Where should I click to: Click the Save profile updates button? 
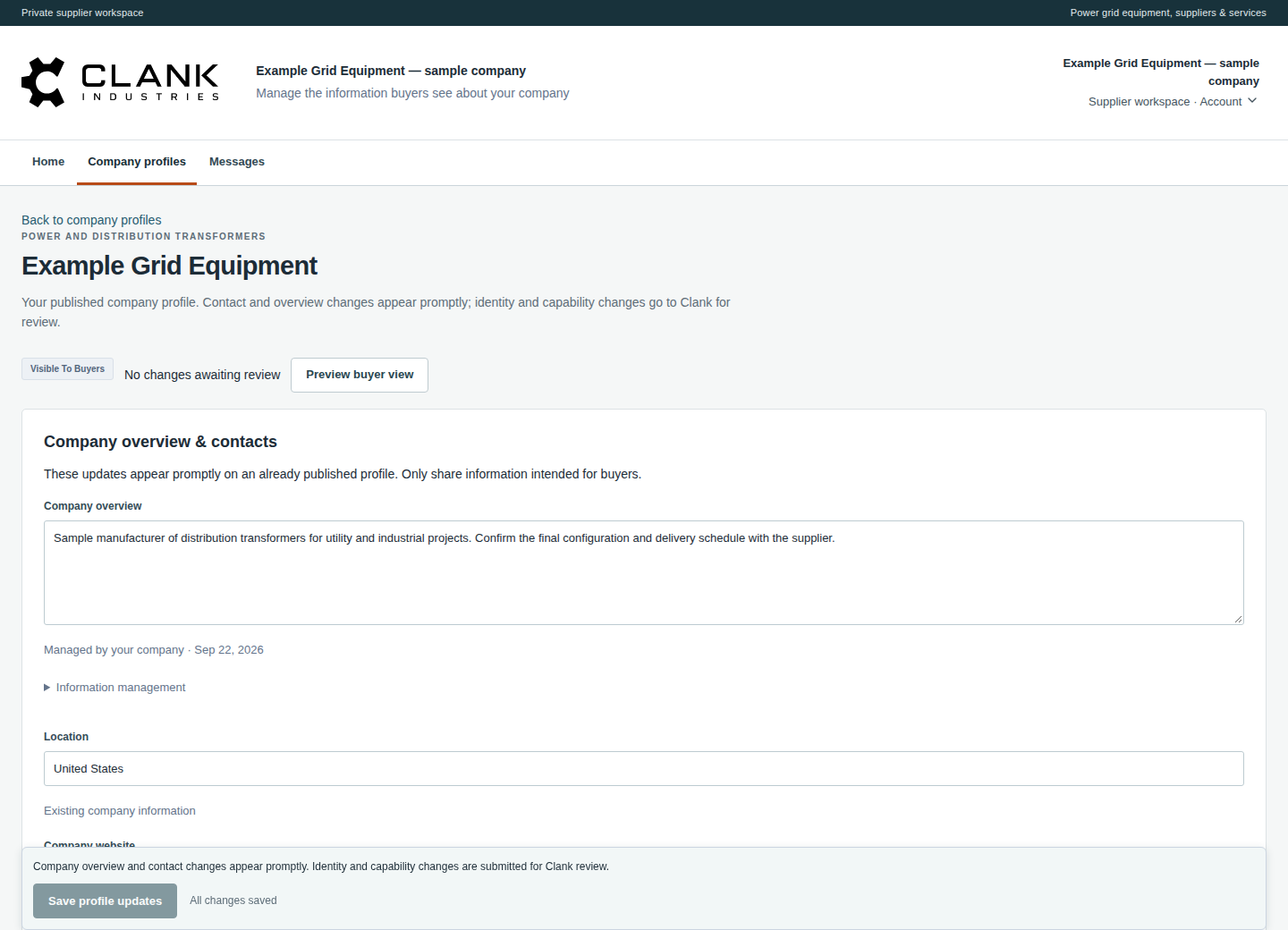coord(105,901)
